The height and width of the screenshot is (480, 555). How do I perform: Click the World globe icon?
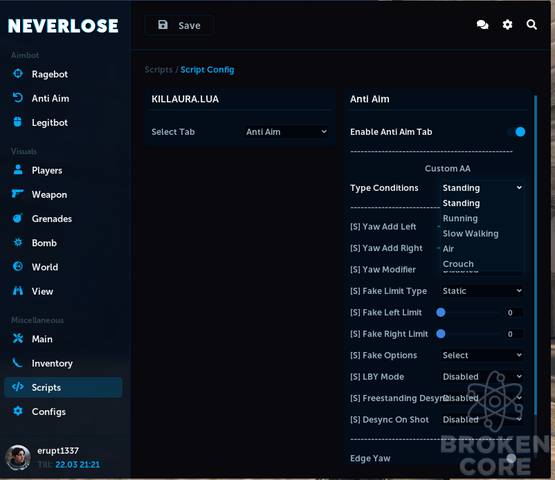pos(18,266)
